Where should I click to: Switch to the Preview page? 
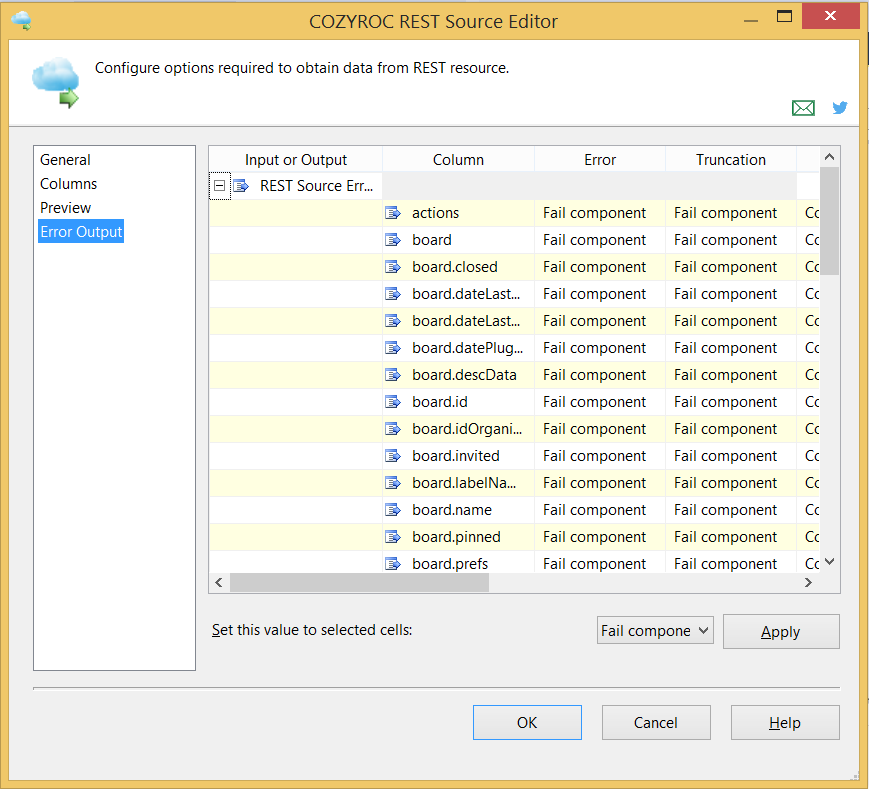pyautogui.click(x=65, y=208)
